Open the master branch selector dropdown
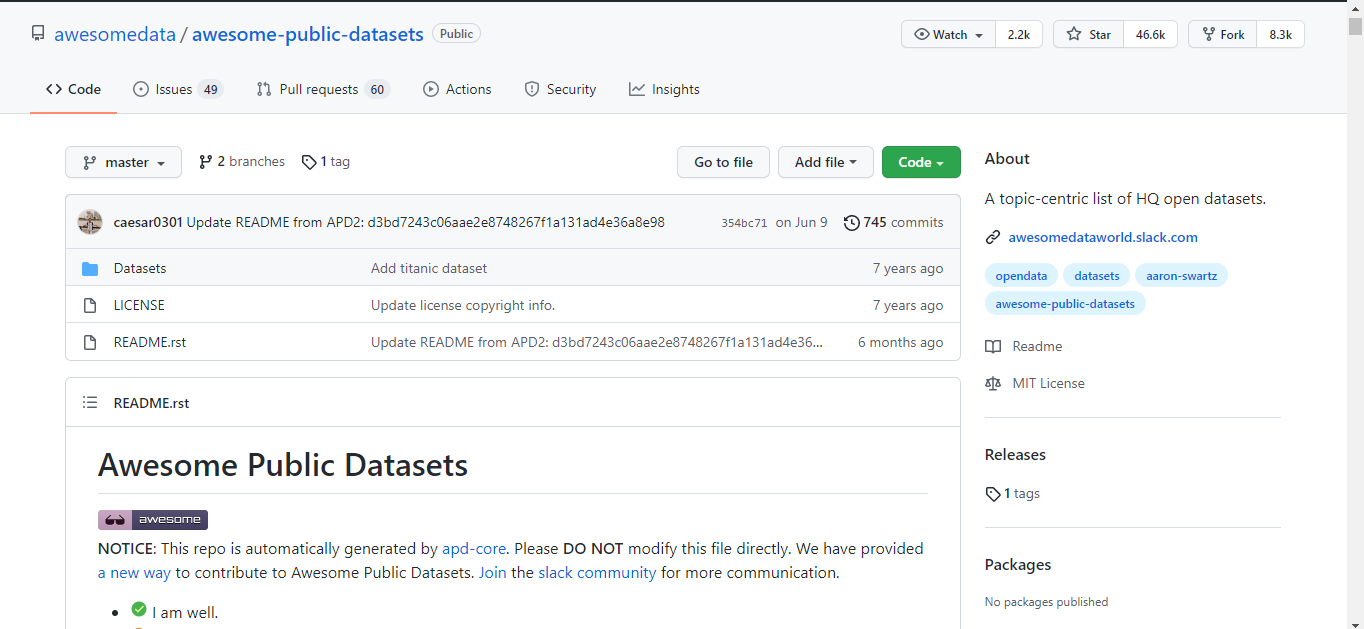The image size is (1364, 629). tap(123, 162)
